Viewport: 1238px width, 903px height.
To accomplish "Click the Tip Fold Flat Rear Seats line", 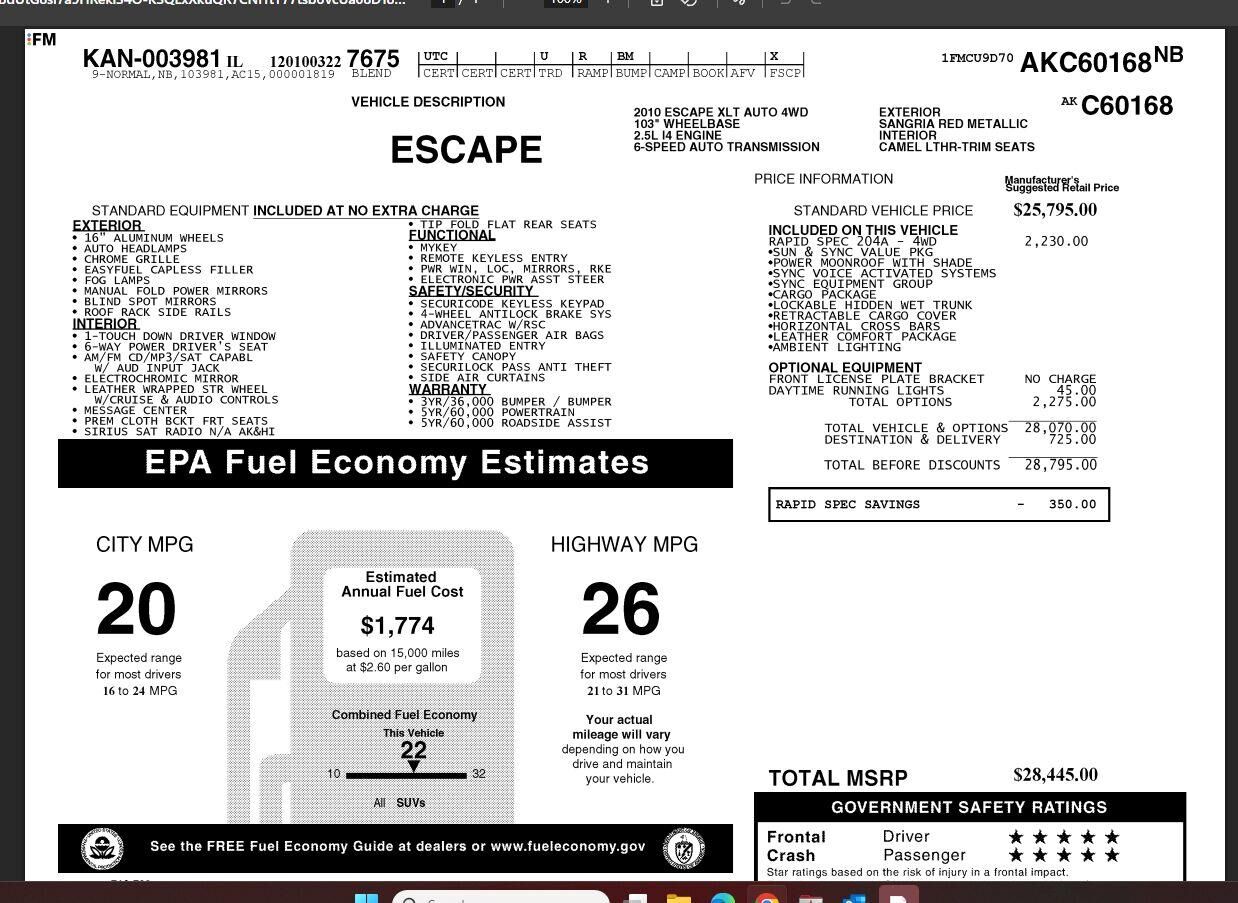I will [502, 225].
